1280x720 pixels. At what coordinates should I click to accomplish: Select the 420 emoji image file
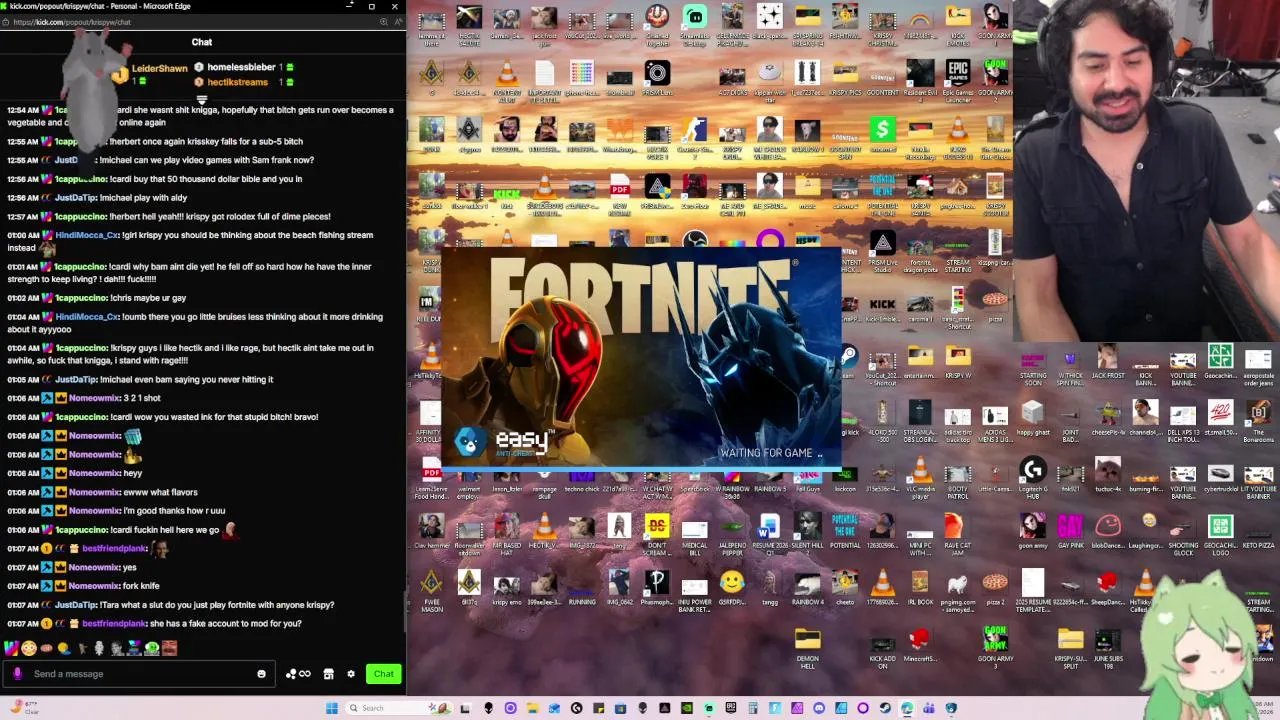pos(1220,419)
